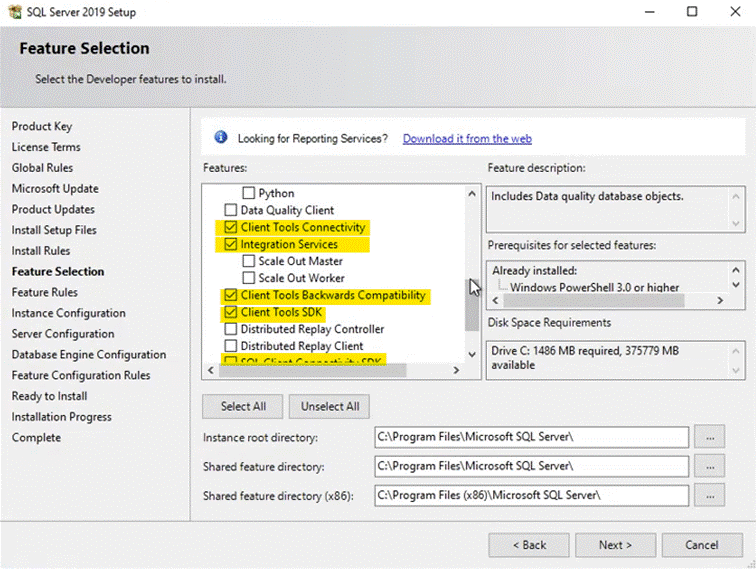Check Distributed Replay Client checkbox
The width and height of the screenshot is (756, 569).
point(230,346)
